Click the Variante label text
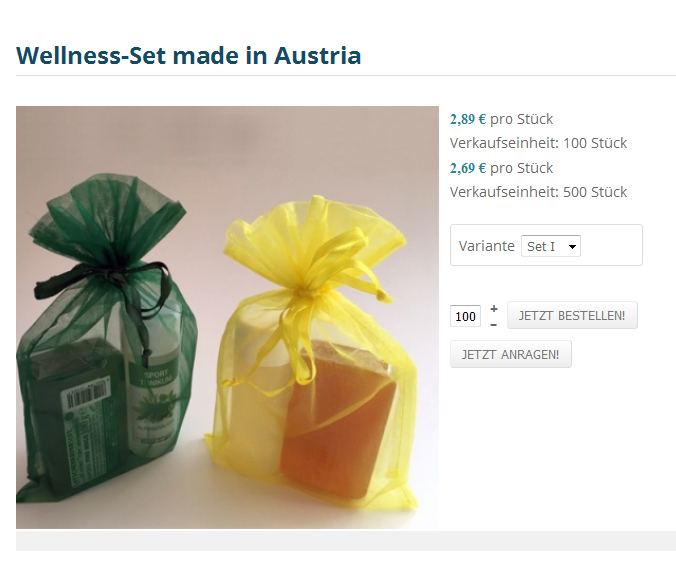The image size is (676, 564). [487, 246]
